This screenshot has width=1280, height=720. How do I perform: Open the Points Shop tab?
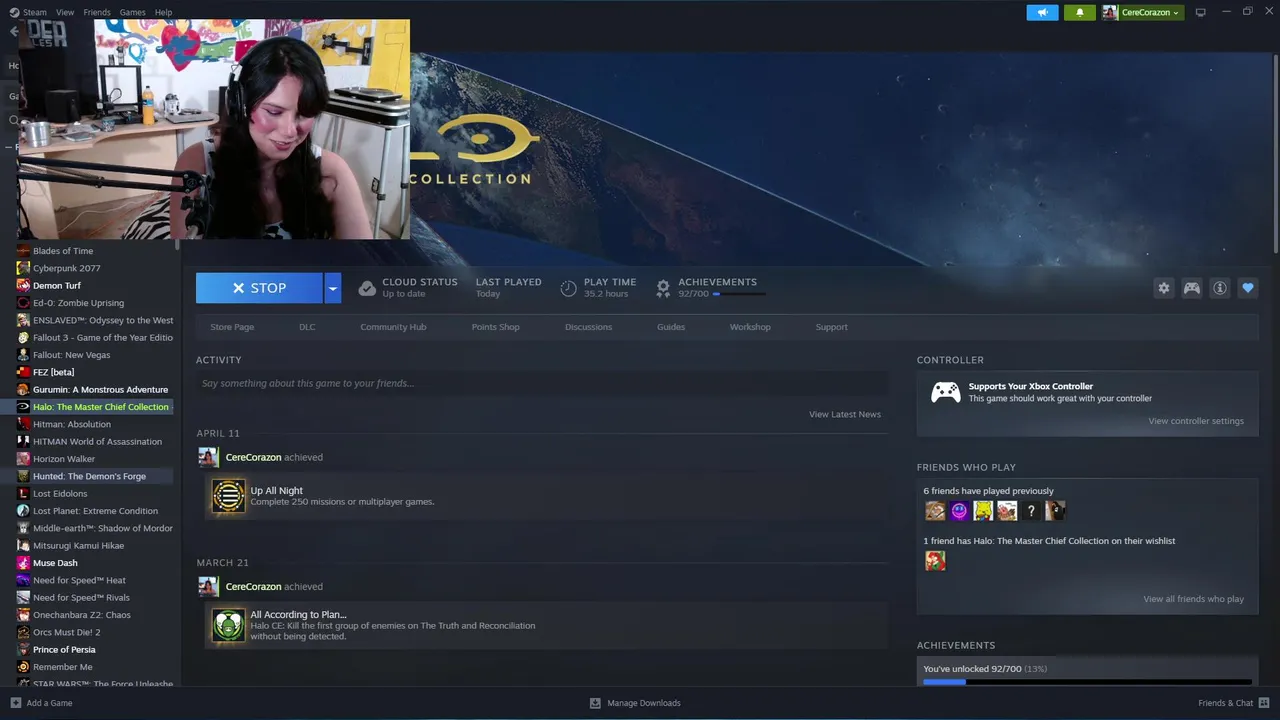tap(496, 327)
